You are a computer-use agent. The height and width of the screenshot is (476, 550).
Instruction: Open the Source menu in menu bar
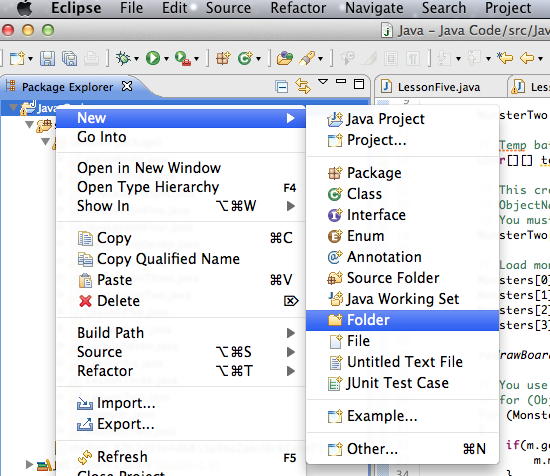click(x=228, y=8)
